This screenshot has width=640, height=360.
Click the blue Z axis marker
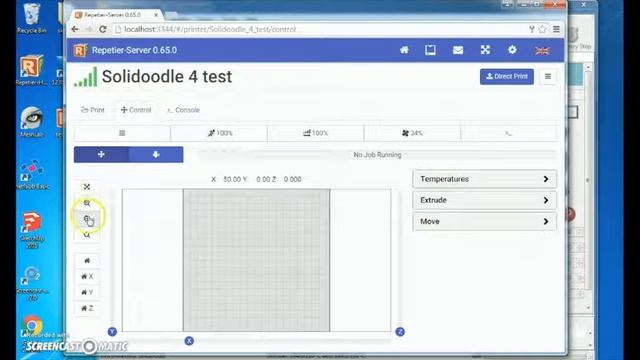[x=400, y=331]
